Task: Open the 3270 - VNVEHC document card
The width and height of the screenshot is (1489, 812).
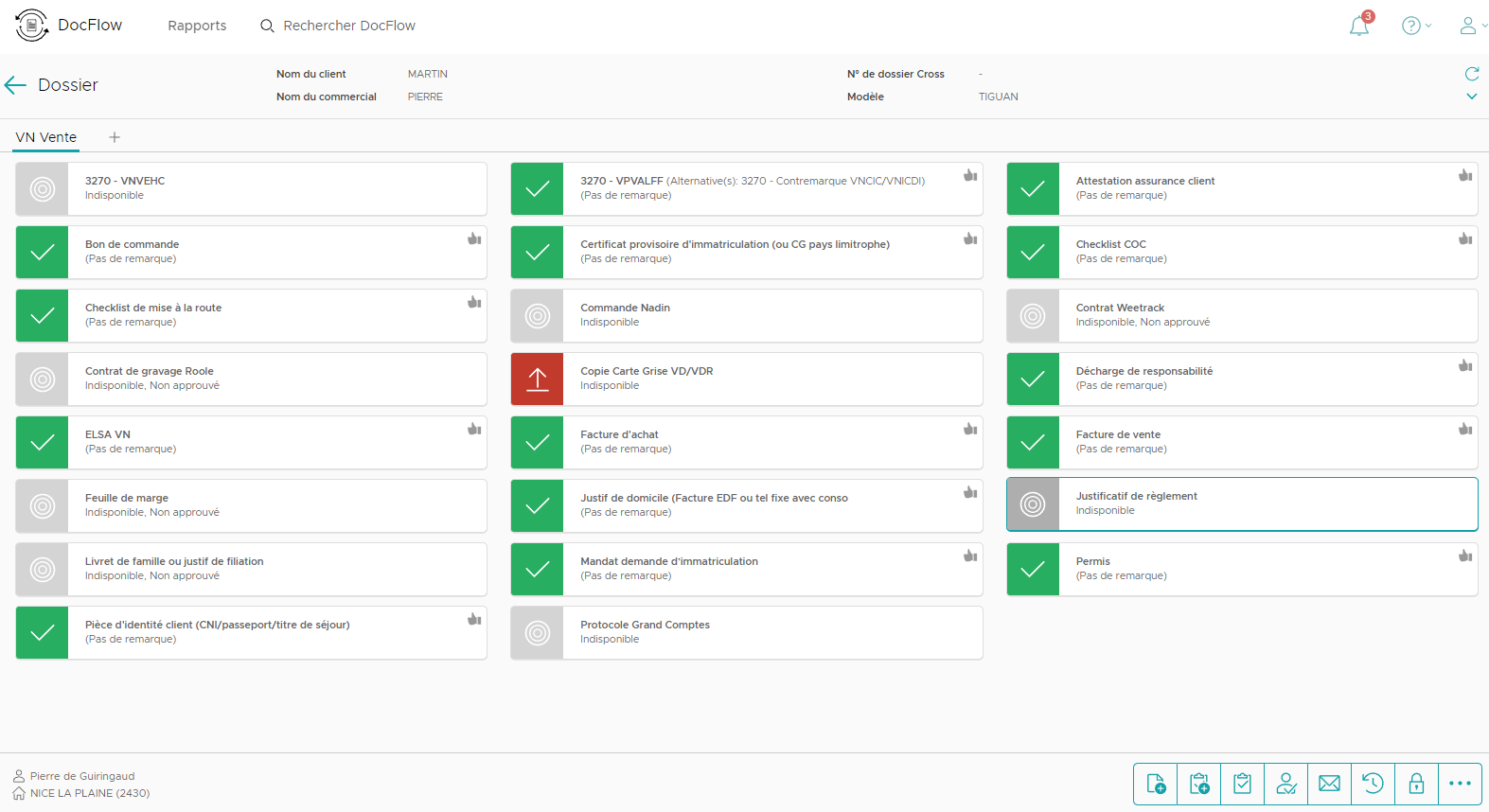Action: click(251, 189)
